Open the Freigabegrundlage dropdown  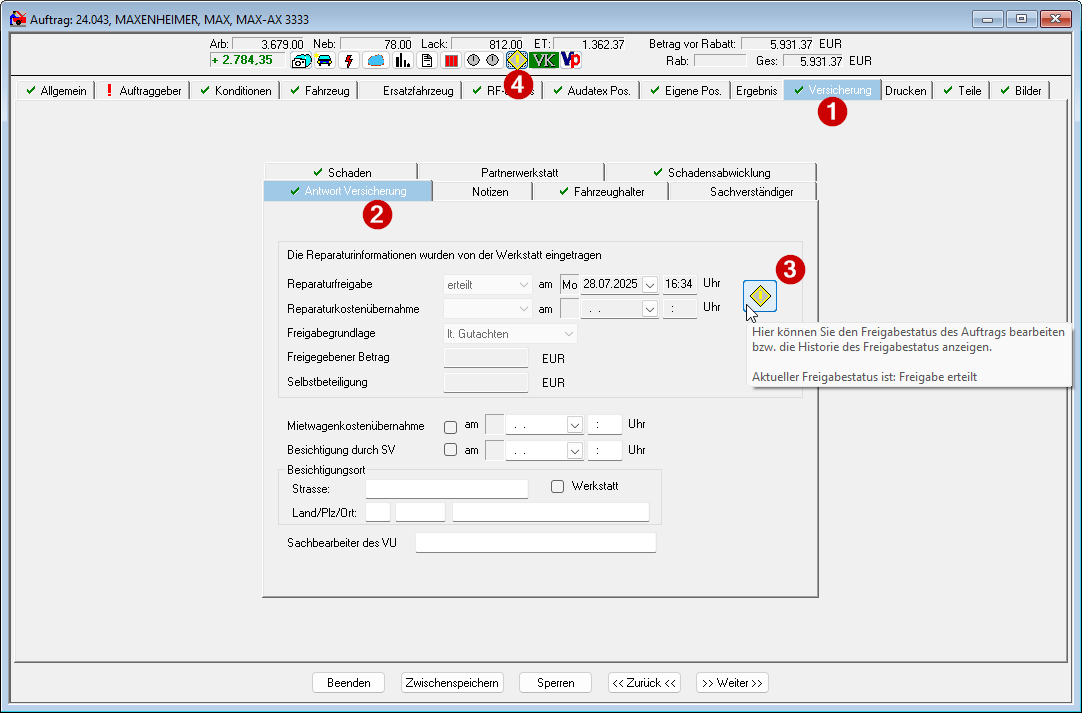(510, 333)
